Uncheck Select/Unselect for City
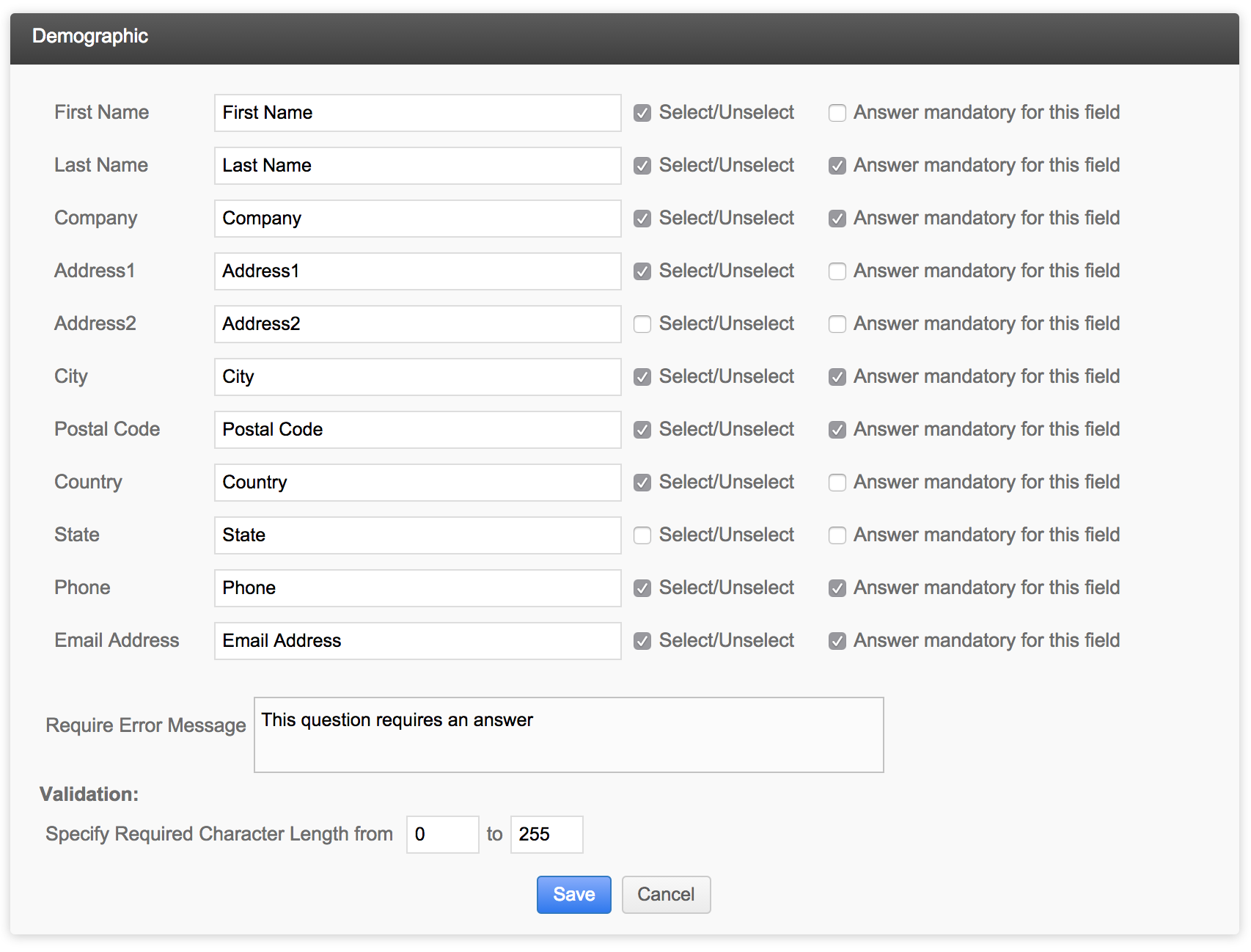This screenshot has width=1251, height=952. click(x=642, y=377)
